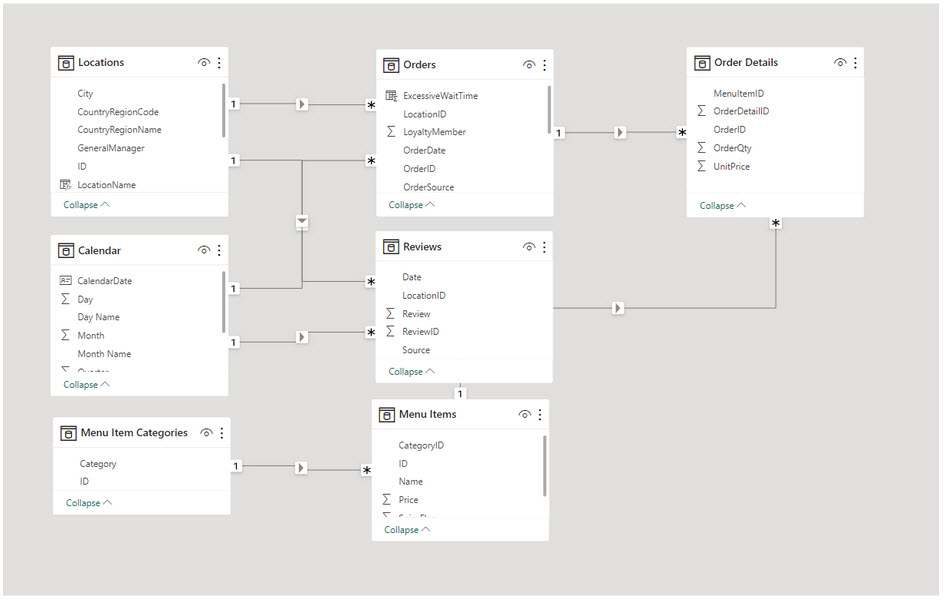Select the Day Name field in Calendar
Viewport: 944px width, 600px height.
[x=98, y=317]
